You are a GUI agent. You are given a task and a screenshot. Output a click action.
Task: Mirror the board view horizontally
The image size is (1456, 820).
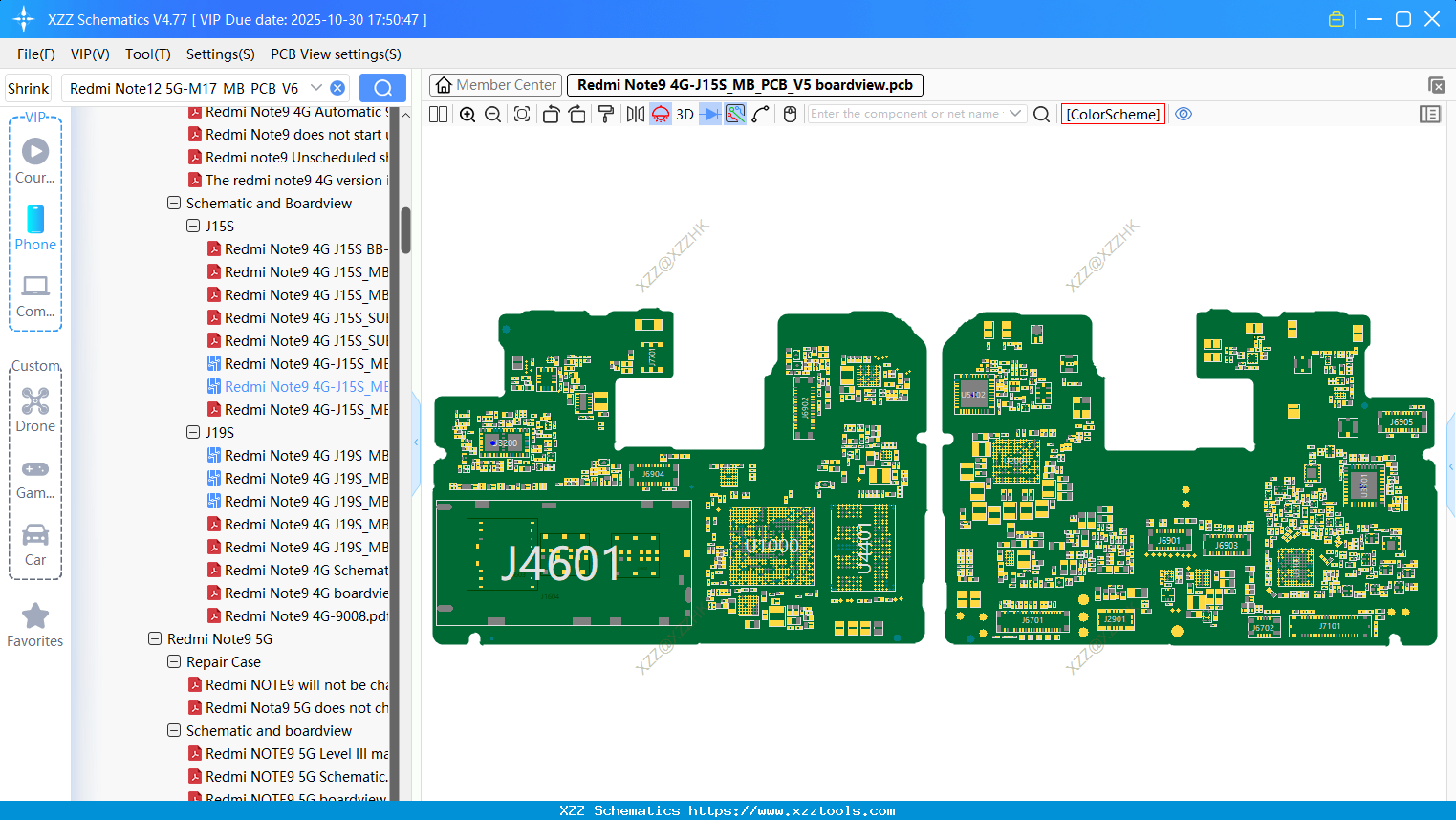pos(636,114)
